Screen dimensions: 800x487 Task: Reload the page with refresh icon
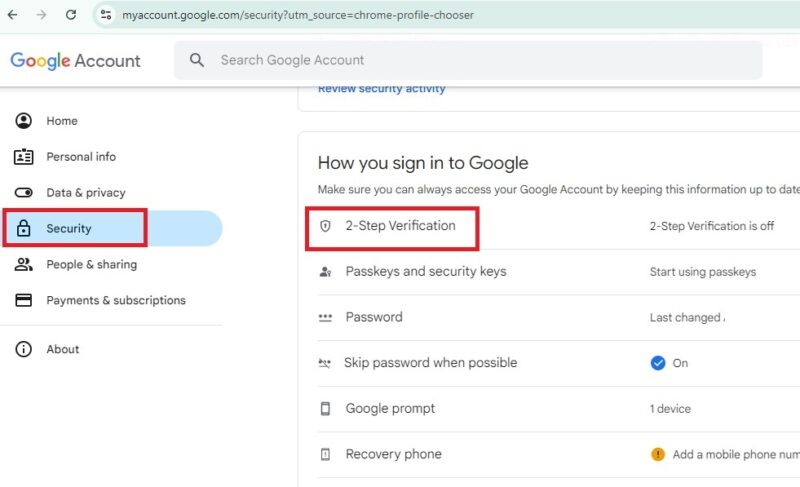(x=71, y=15)
